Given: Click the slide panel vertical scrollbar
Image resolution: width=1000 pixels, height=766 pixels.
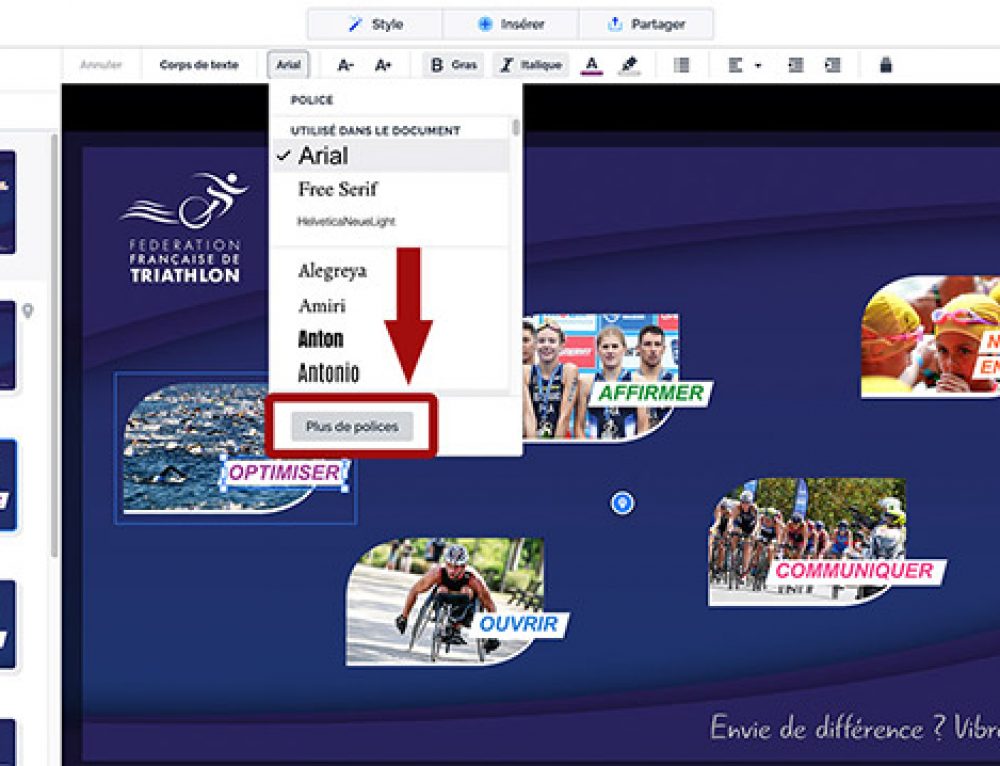Looking at the screenshot, I should 55,344.
